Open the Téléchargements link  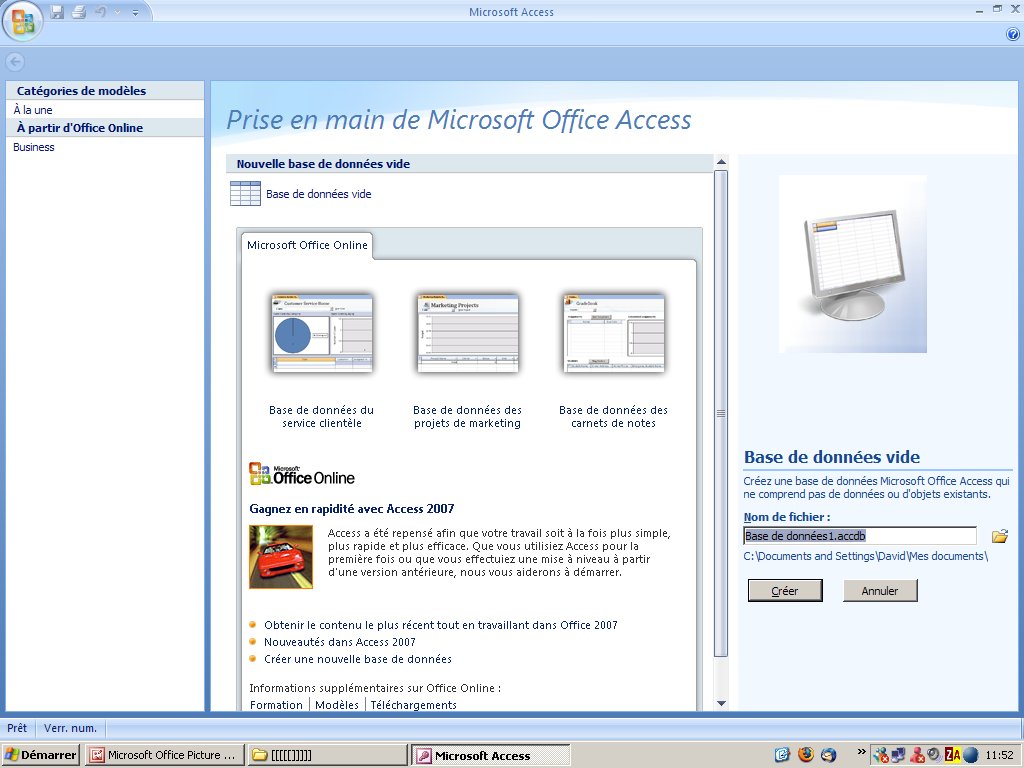[413, 705]
